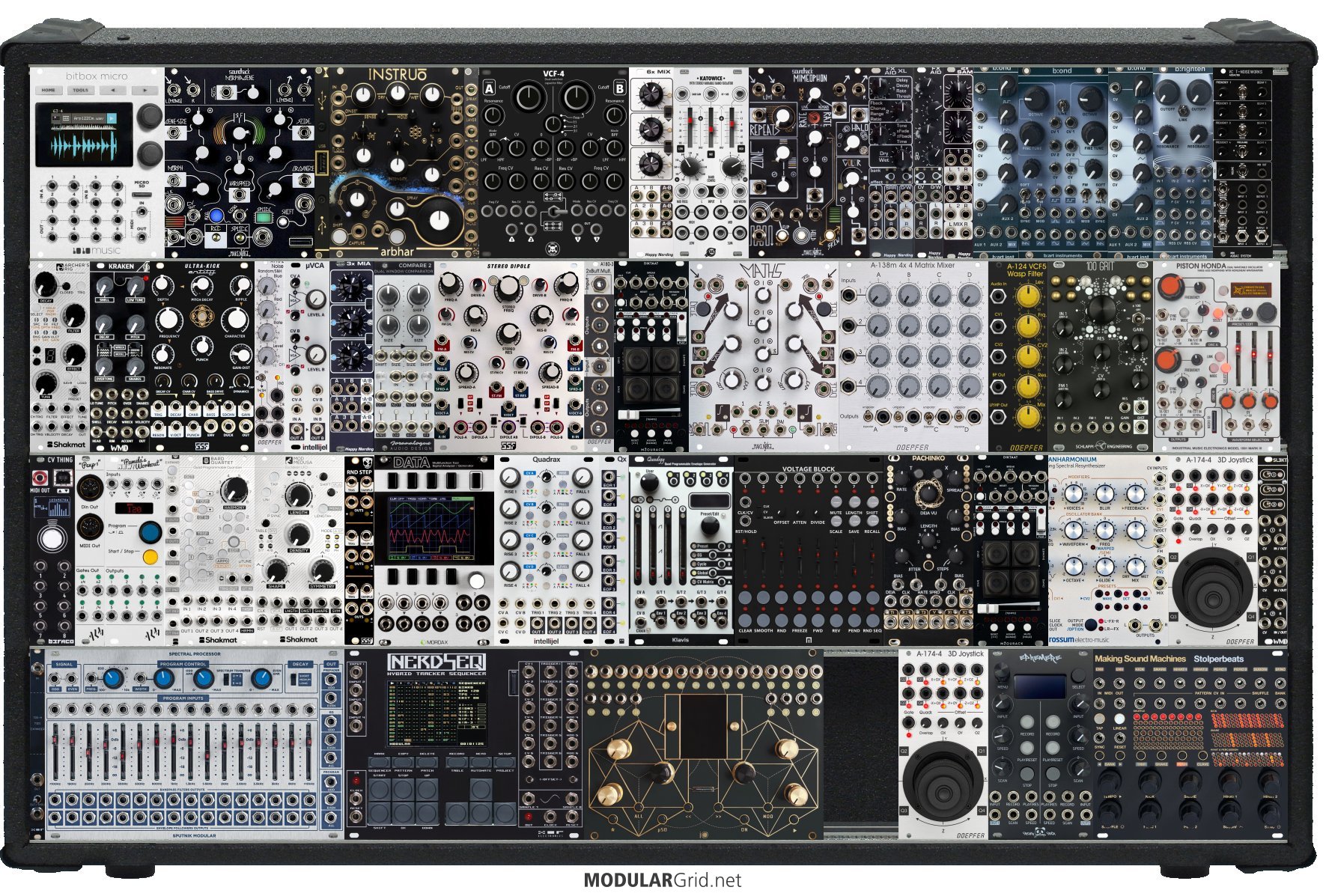Select the Compare 2 module

404,356
